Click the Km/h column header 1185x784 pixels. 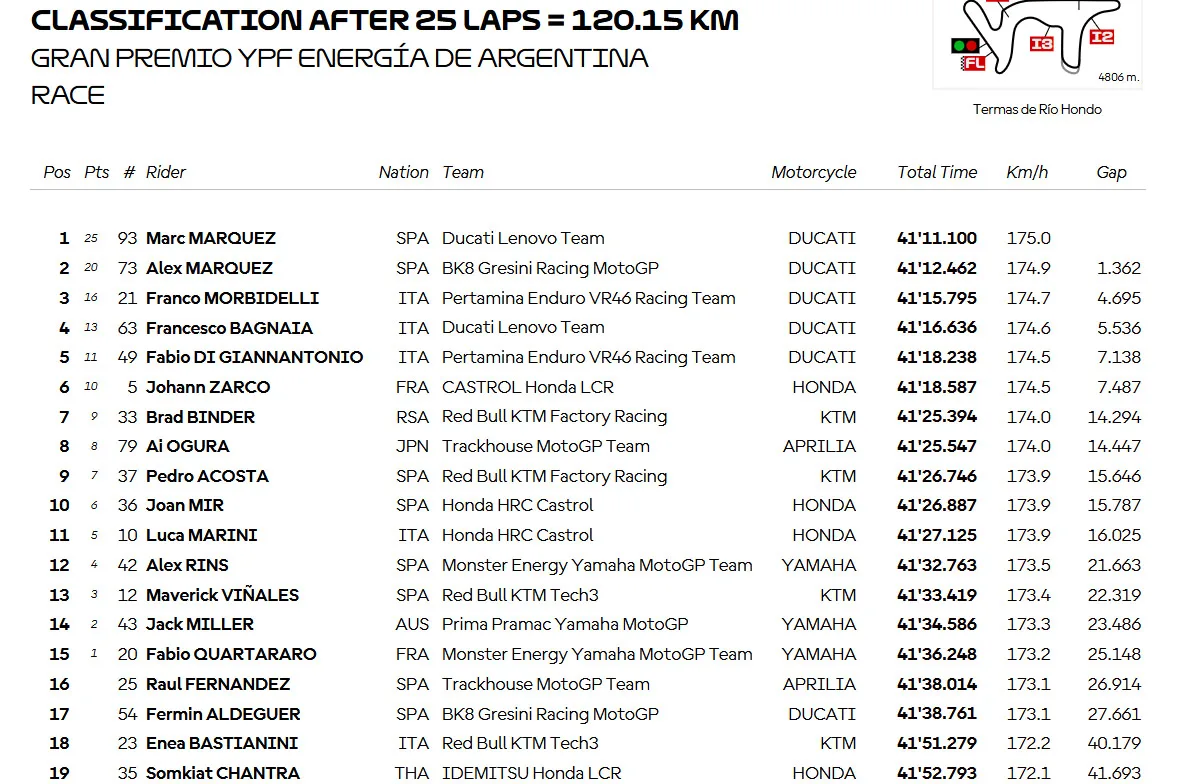[x=1026, y=172]
